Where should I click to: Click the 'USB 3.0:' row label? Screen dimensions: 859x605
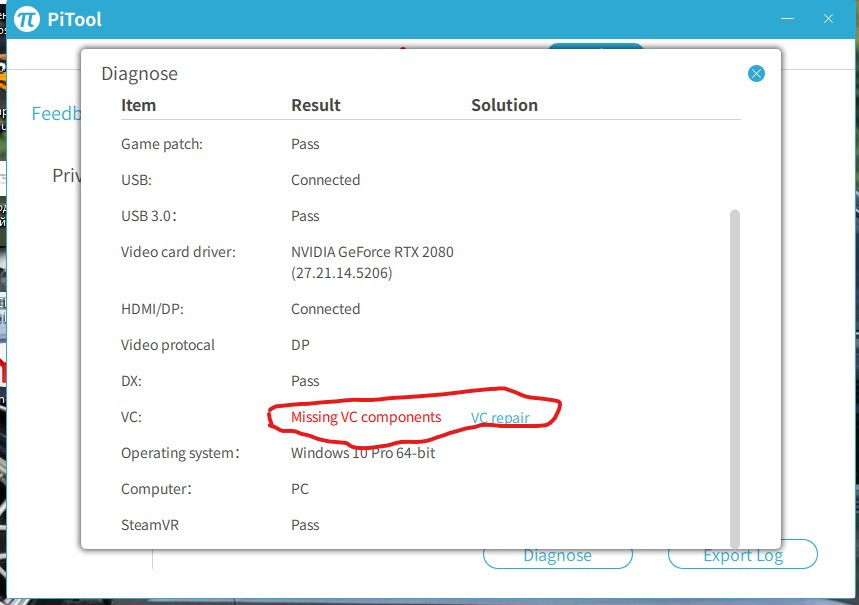pyautogui.click(x=149, y=216)
